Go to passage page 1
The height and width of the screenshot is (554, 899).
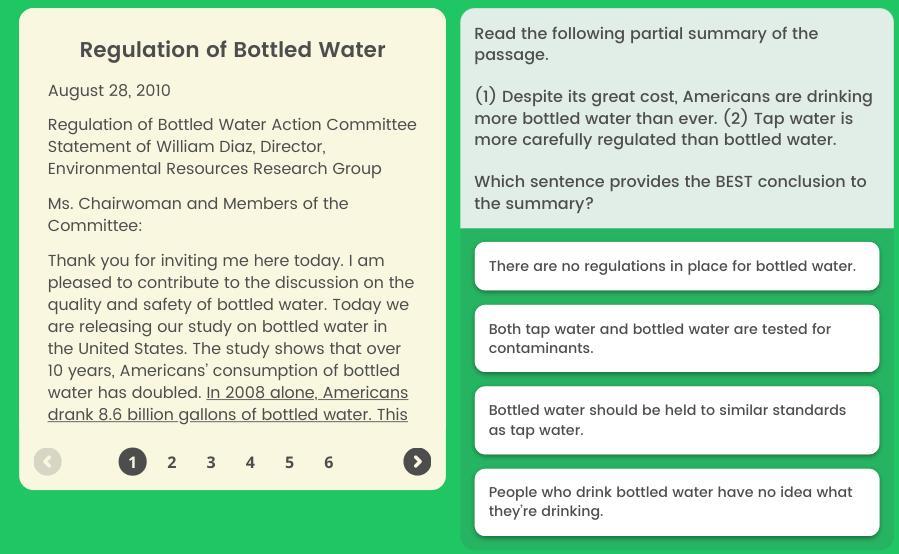(x=132, y=461)
